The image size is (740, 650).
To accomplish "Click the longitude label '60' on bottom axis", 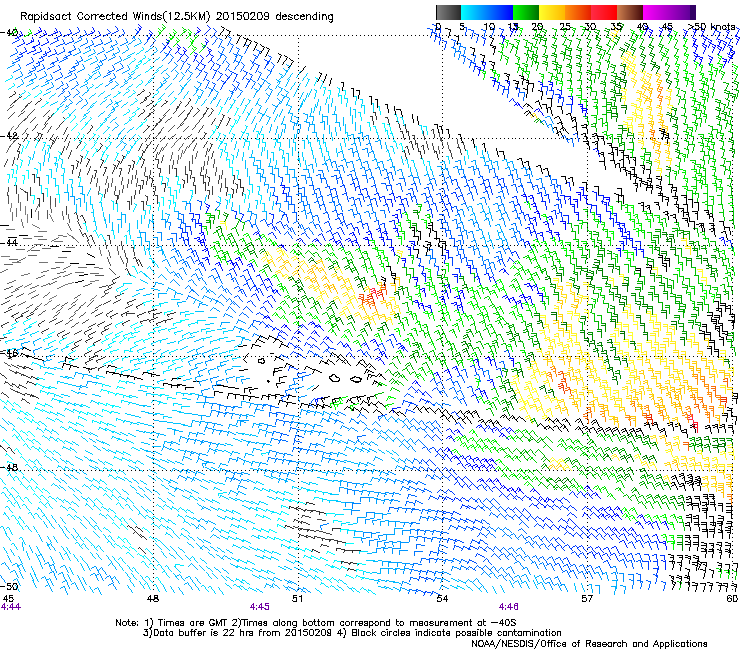I will click(x=732, y=599).
